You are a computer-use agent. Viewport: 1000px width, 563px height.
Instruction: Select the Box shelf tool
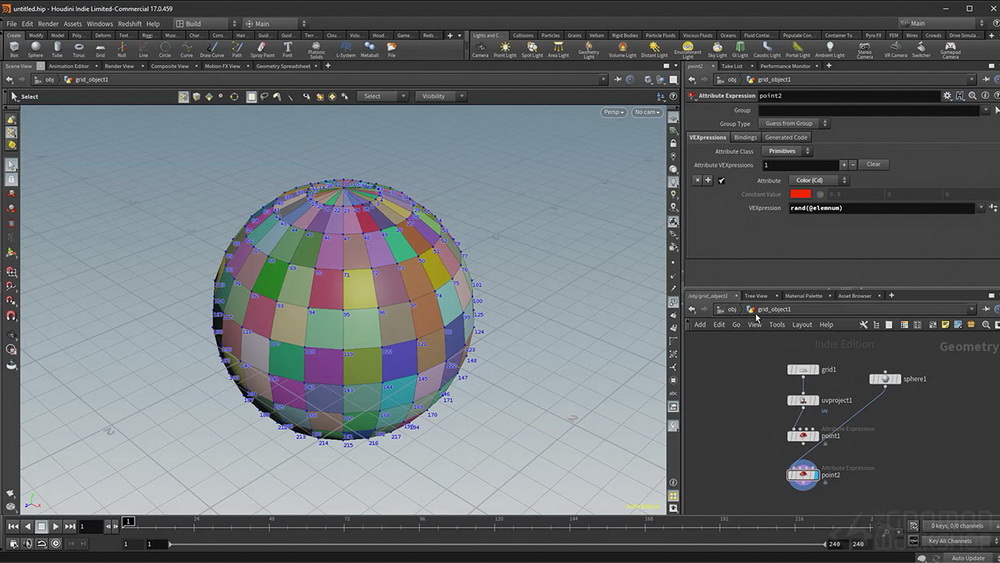tap(14, 50)
